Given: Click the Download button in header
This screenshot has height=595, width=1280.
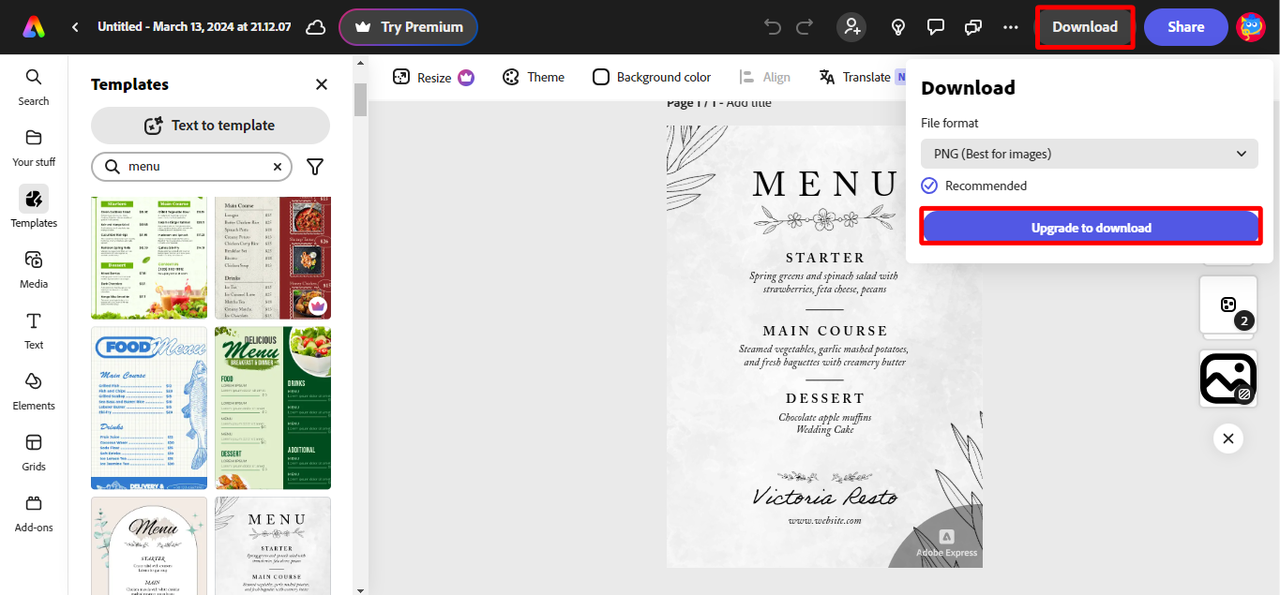Looking at the screenshot, I should click(1085, 27).
